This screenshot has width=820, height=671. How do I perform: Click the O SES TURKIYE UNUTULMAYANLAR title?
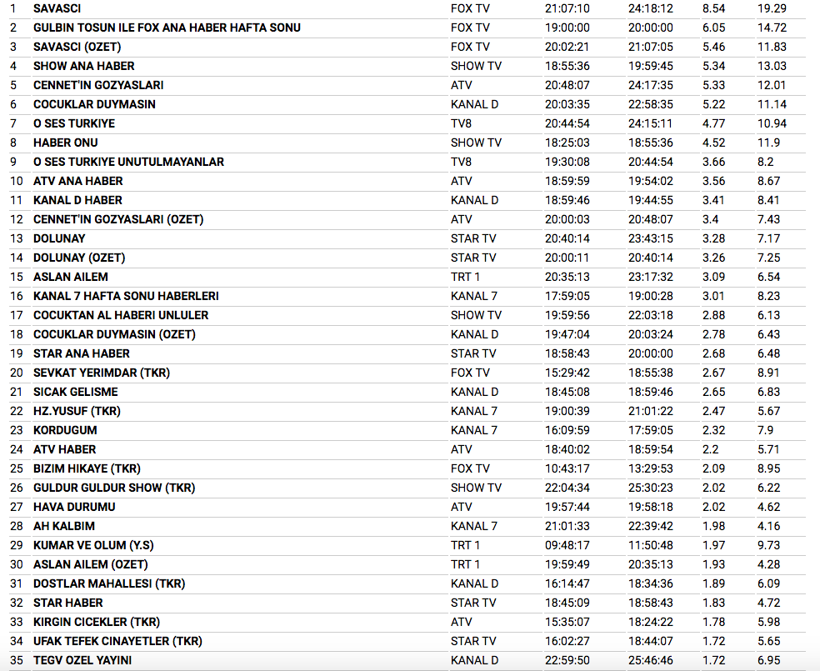point(128,162)
